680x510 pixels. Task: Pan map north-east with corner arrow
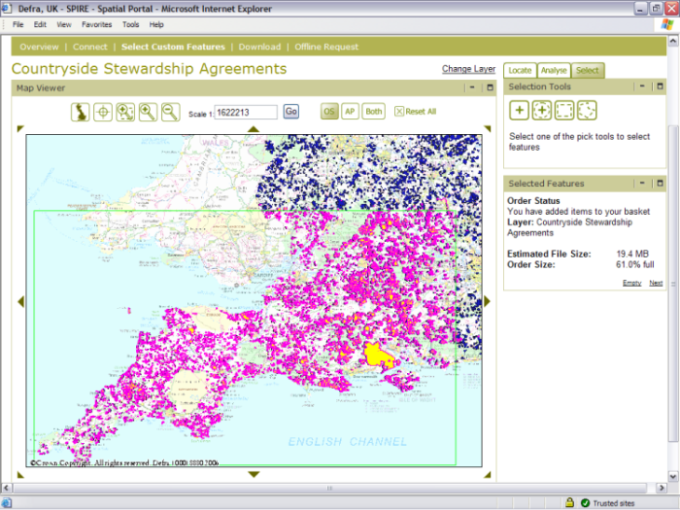pyautogui.click(x=487, y=128)
